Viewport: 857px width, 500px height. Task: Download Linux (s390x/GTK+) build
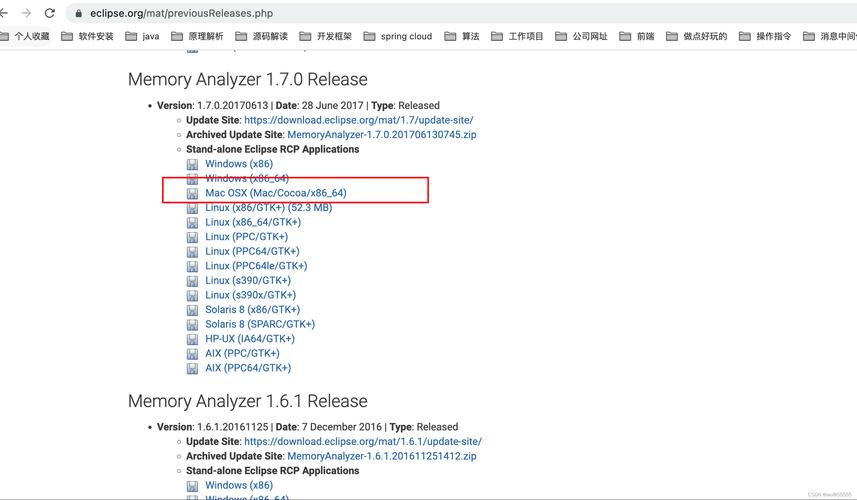tap(250, 295)
